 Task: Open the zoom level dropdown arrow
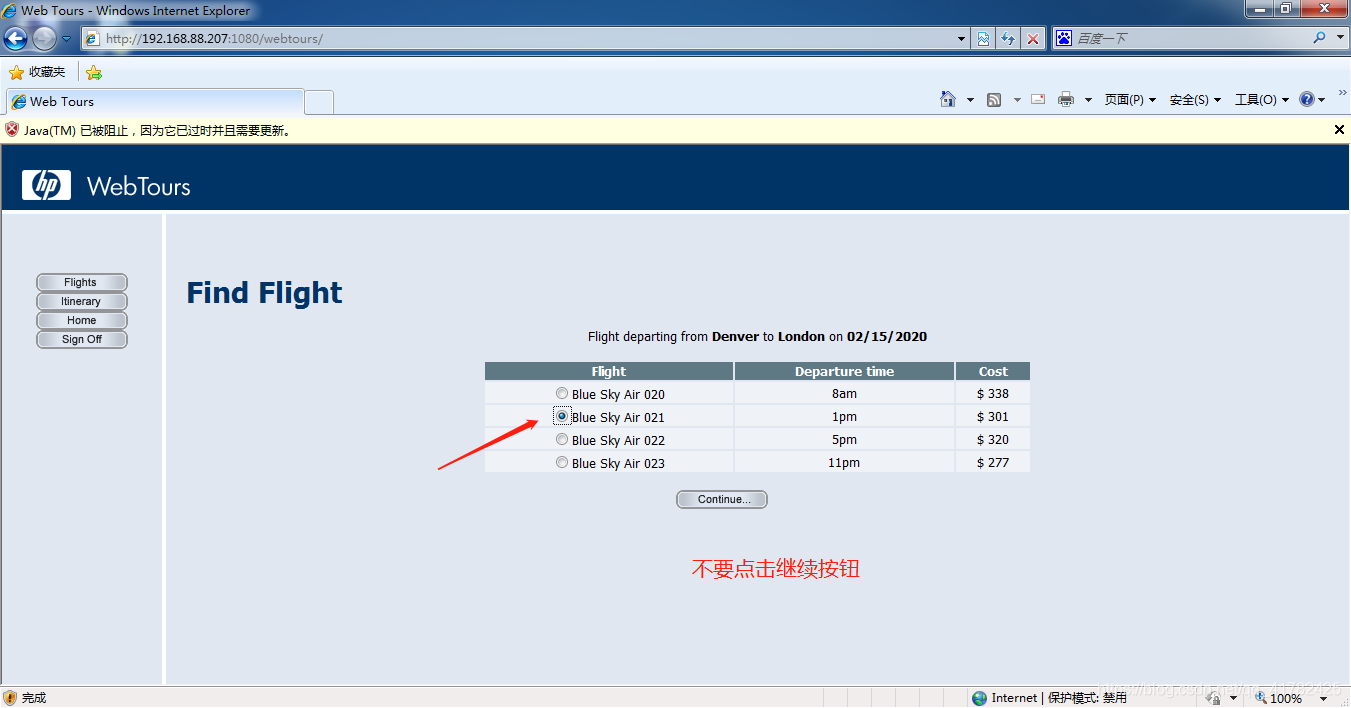point(1323,698)
